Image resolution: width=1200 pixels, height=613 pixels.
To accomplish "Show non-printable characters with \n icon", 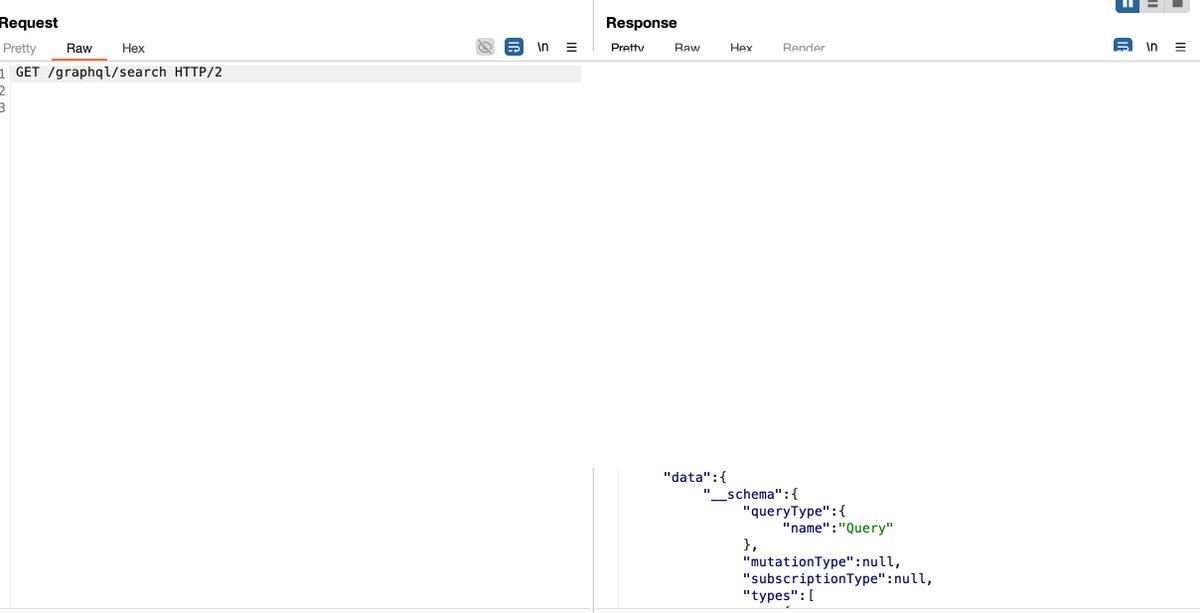I will pos(543,46).
